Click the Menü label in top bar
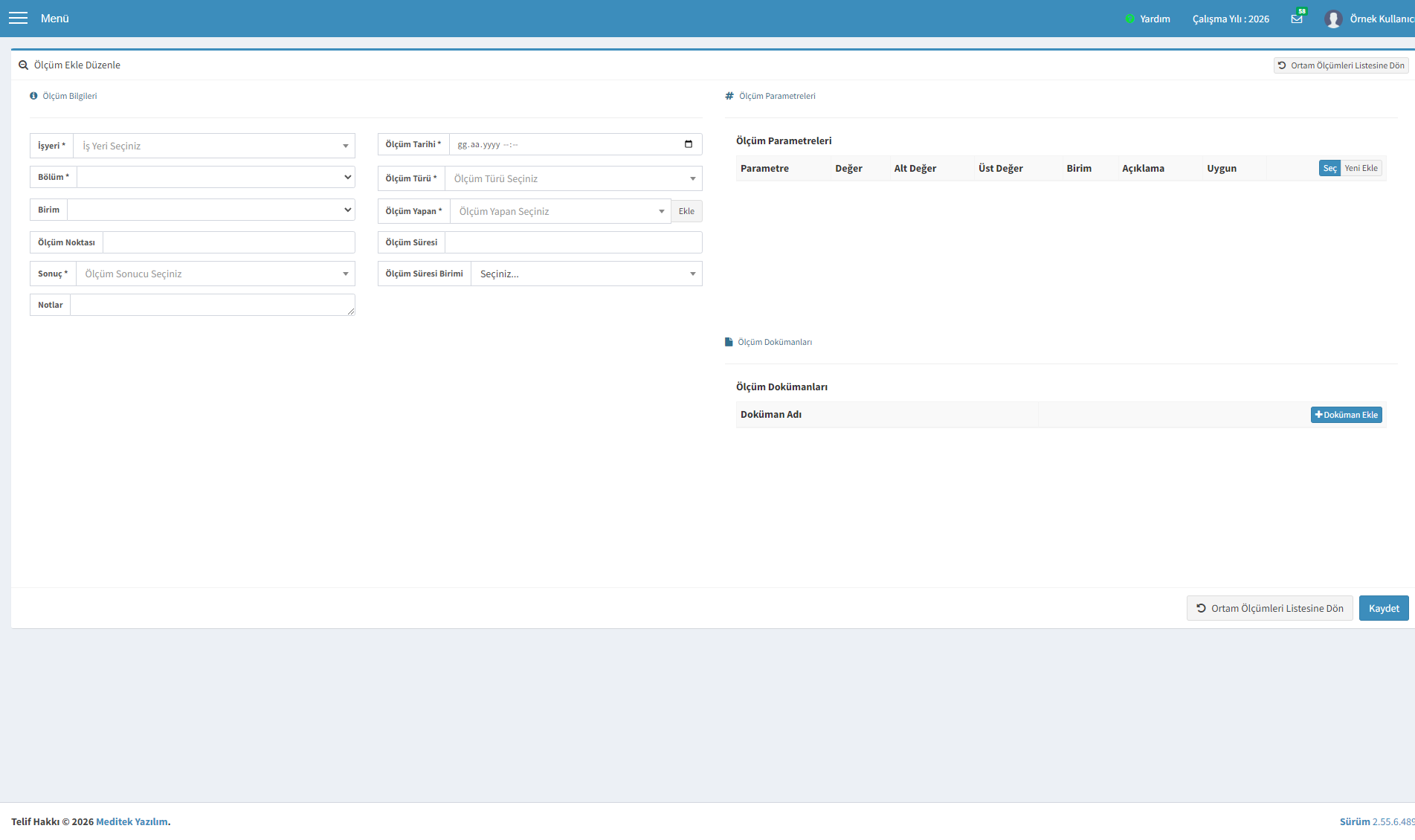 point(55,19)
